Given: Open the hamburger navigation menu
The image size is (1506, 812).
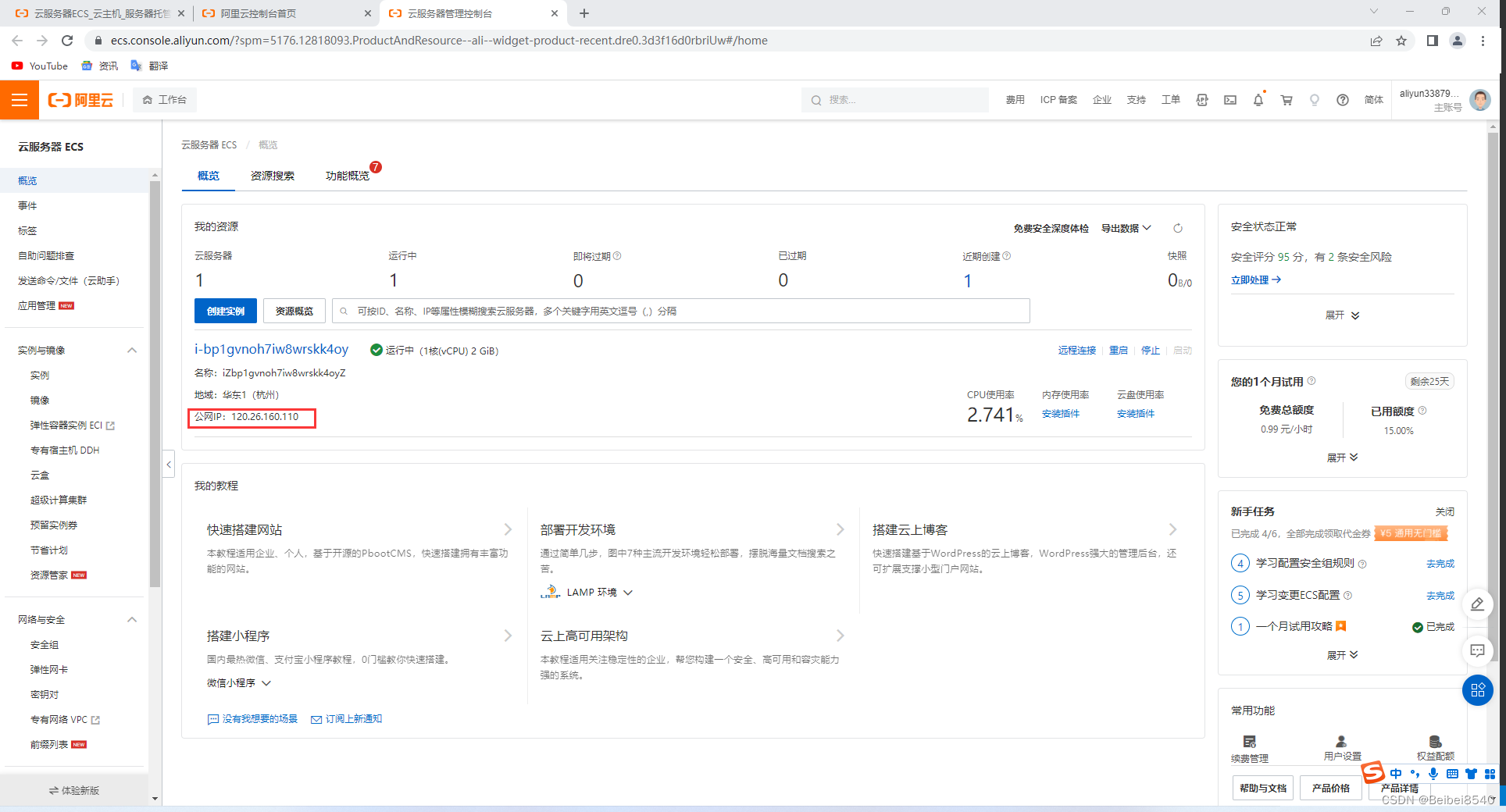Looking at the screenshot, I should pyautogui.click(x=20, y=100).
